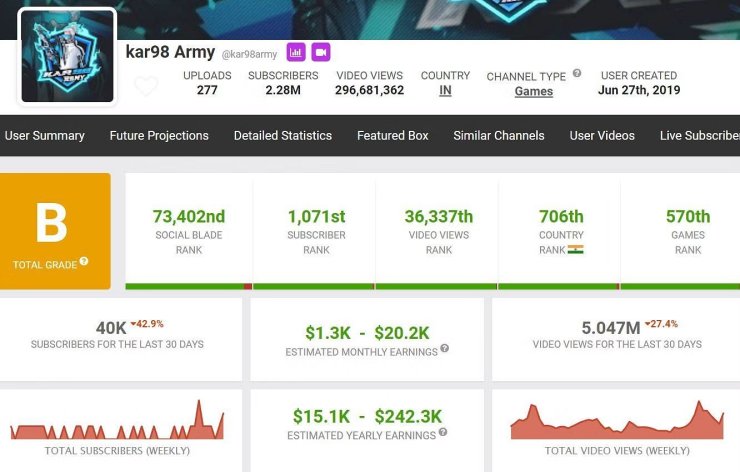
Task: Click the 27.4% video views decrease indicator
Action: pos(661,324)
